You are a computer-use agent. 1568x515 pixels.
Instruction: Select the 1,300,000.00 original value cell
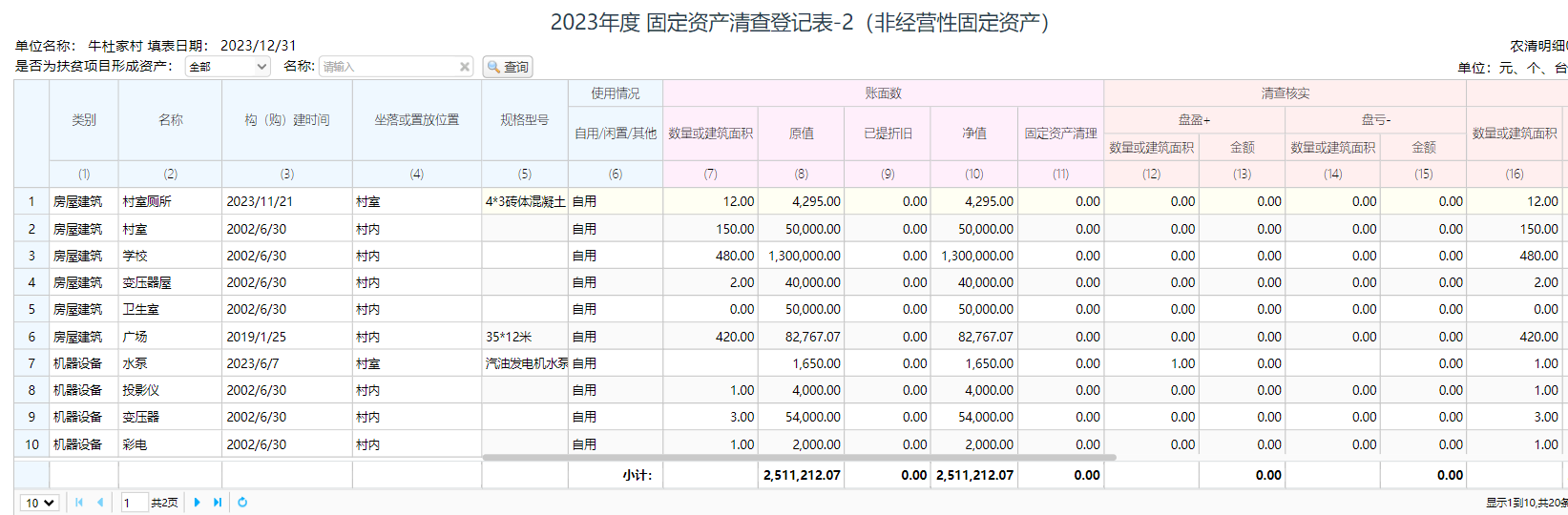(802, 256)
